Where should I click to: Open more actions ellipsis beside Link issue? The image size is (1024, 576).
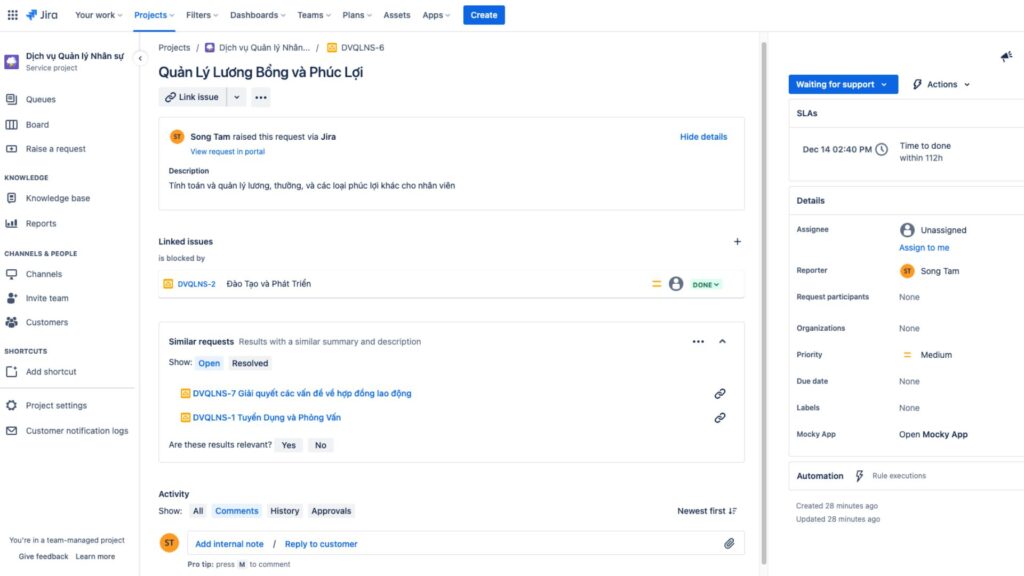(x=261, y=97)
